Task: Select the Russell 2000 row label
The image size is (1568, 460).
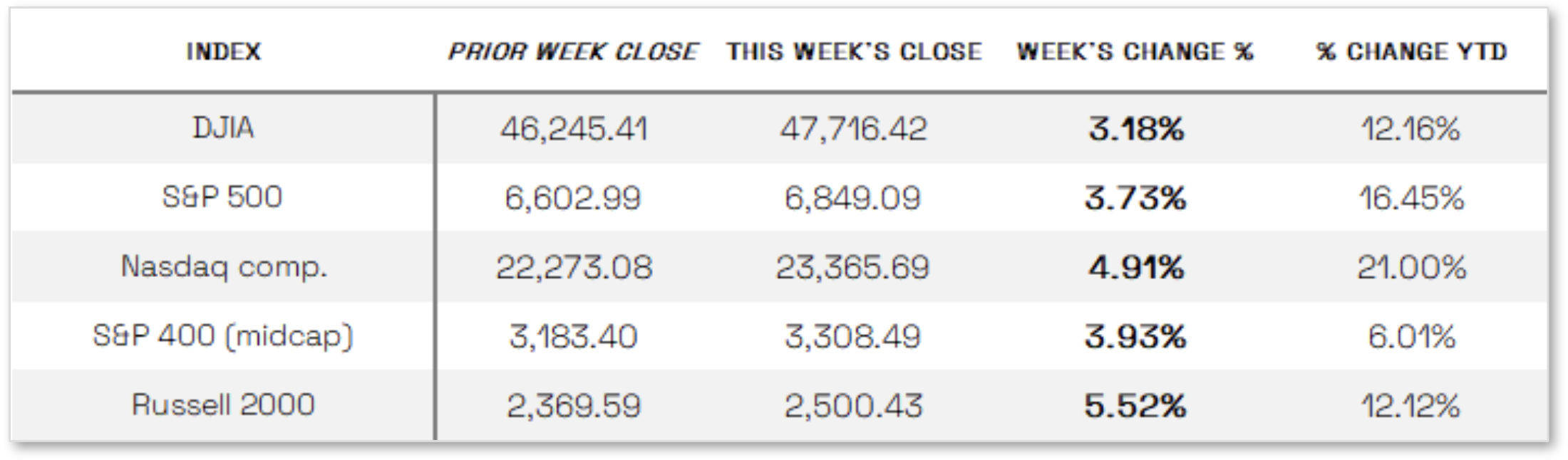Action: pos(223,405)
